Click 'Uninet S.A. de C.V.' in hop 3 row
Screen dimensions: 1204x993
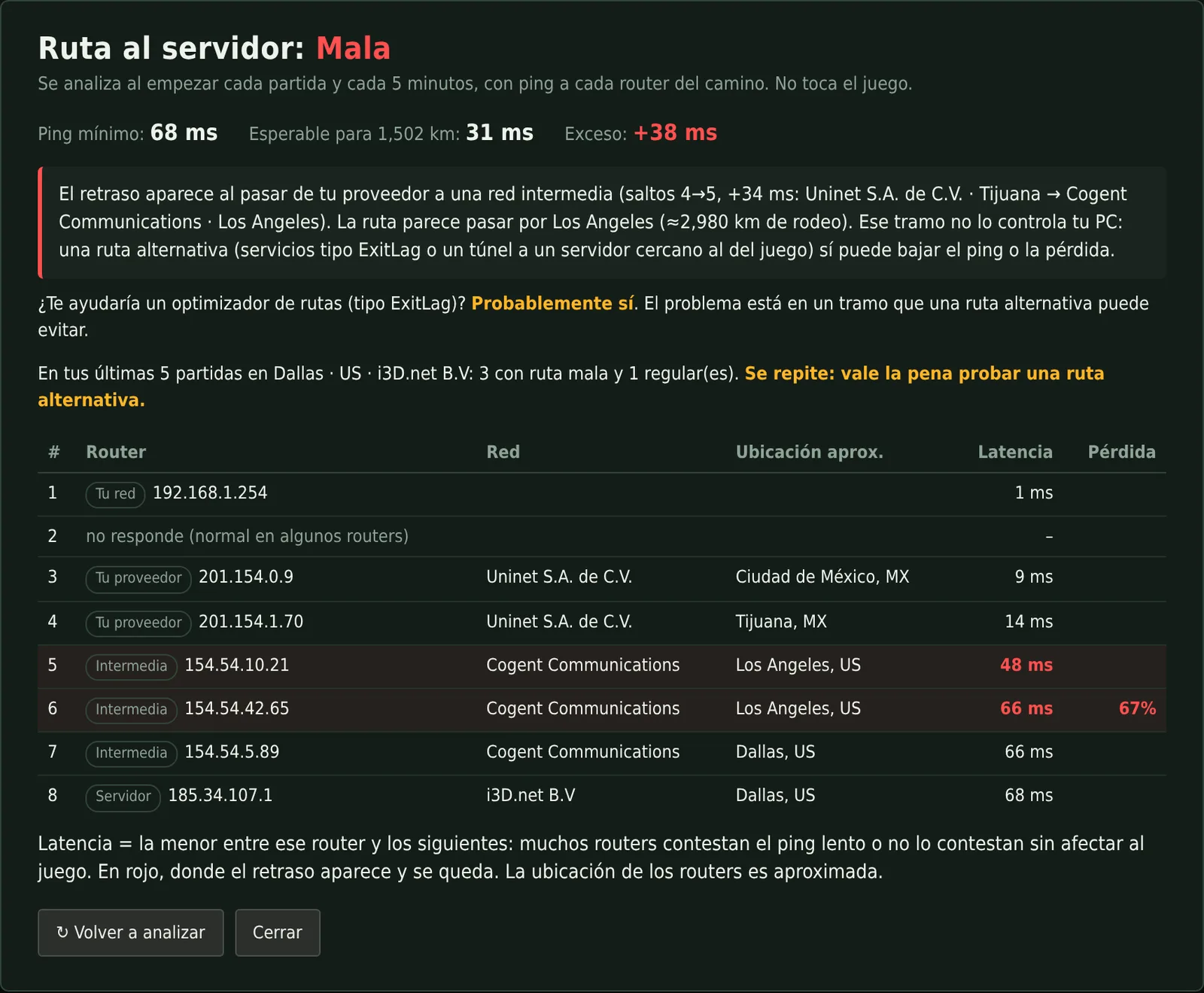pyautogui.click(x=559, y=577)
